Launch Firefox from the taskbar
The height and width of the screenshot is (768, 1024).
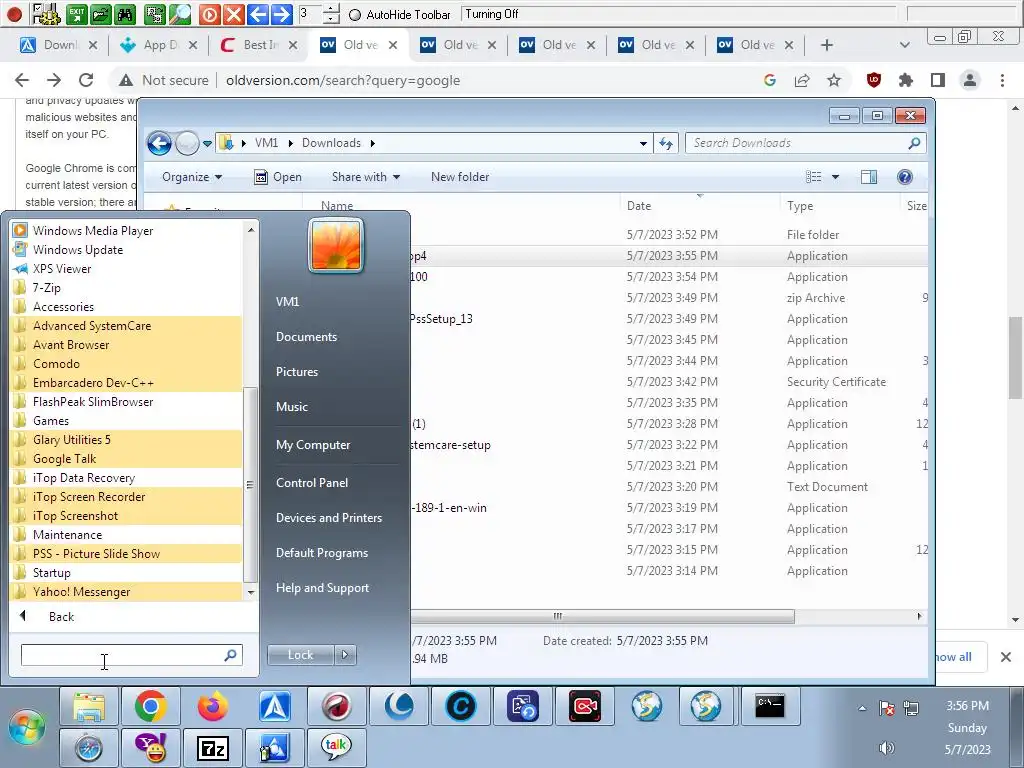coord(213,706)
